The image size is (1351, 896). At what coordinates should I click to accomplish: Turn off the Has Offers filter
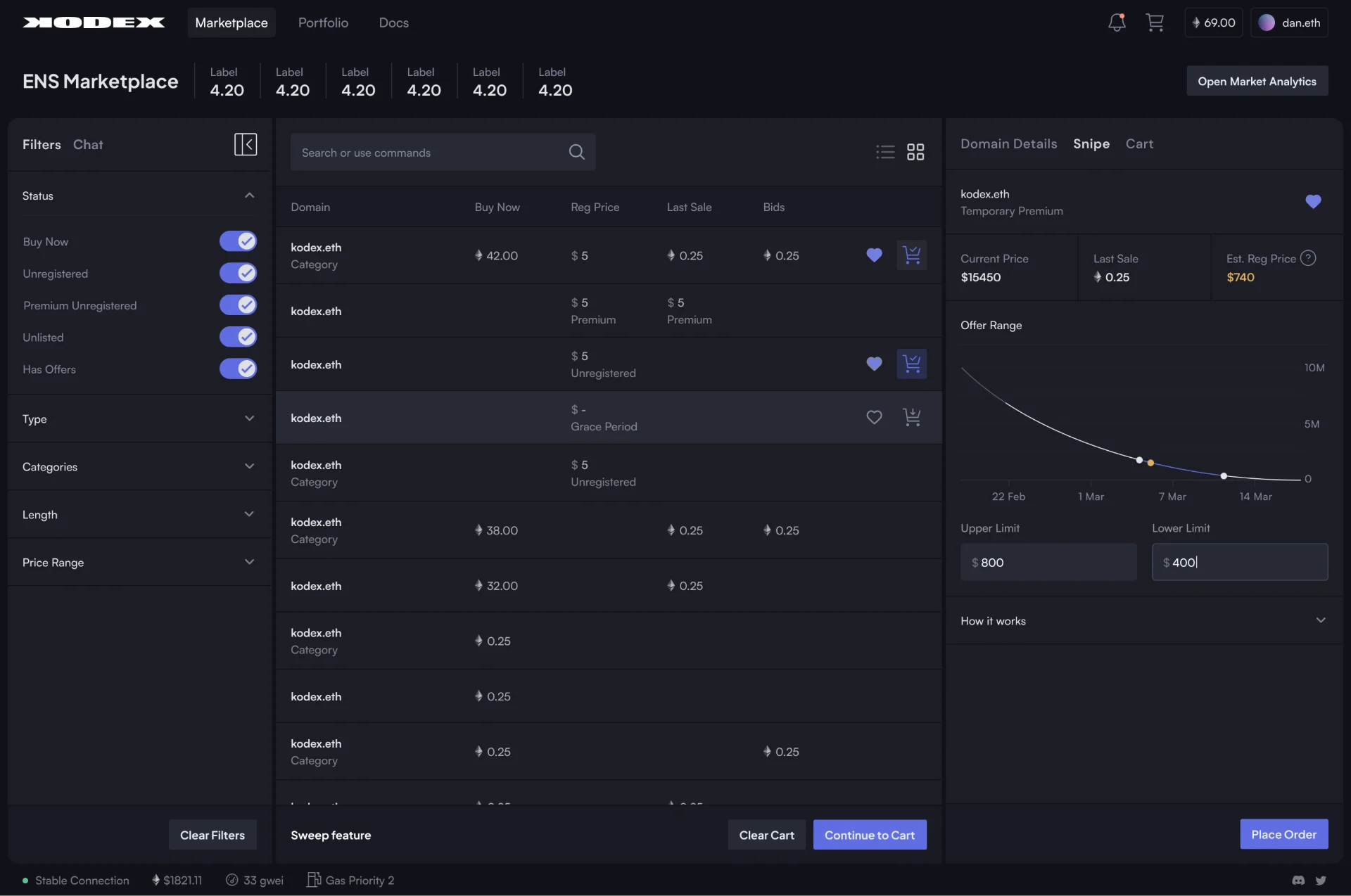pos(238,369)
